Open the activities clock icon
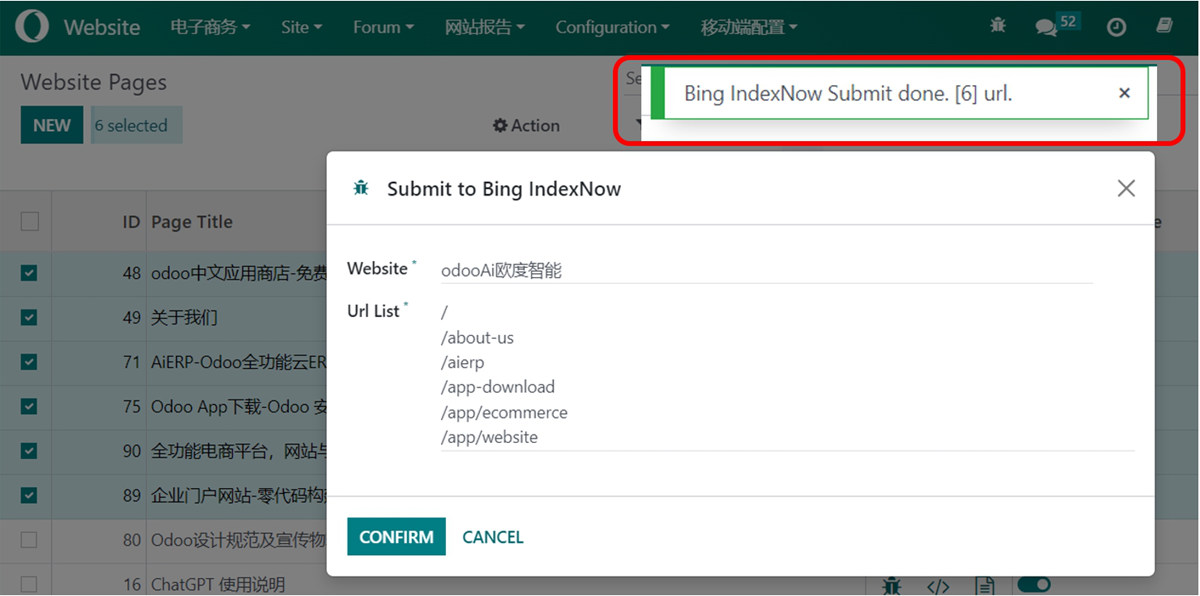 (1116, 27)
